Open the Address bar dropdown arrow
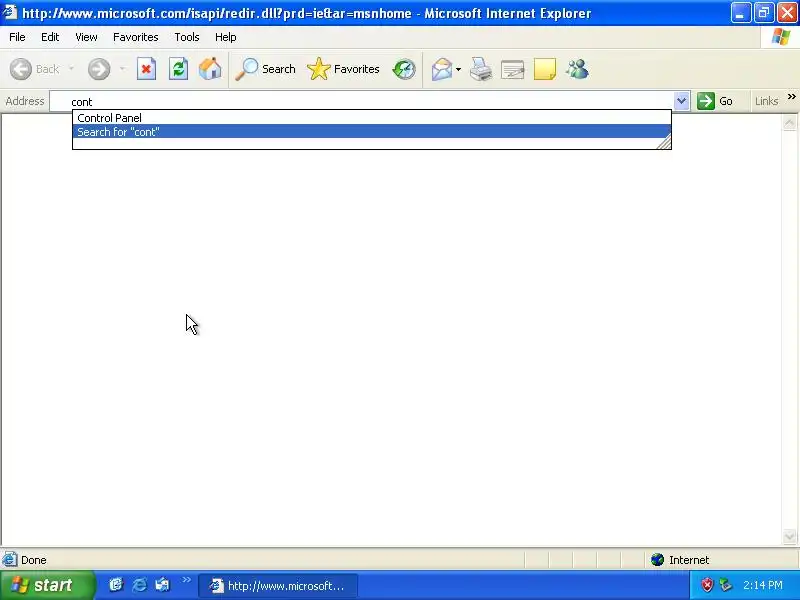The height and width of the screenshot is (600, 800). 681,101
